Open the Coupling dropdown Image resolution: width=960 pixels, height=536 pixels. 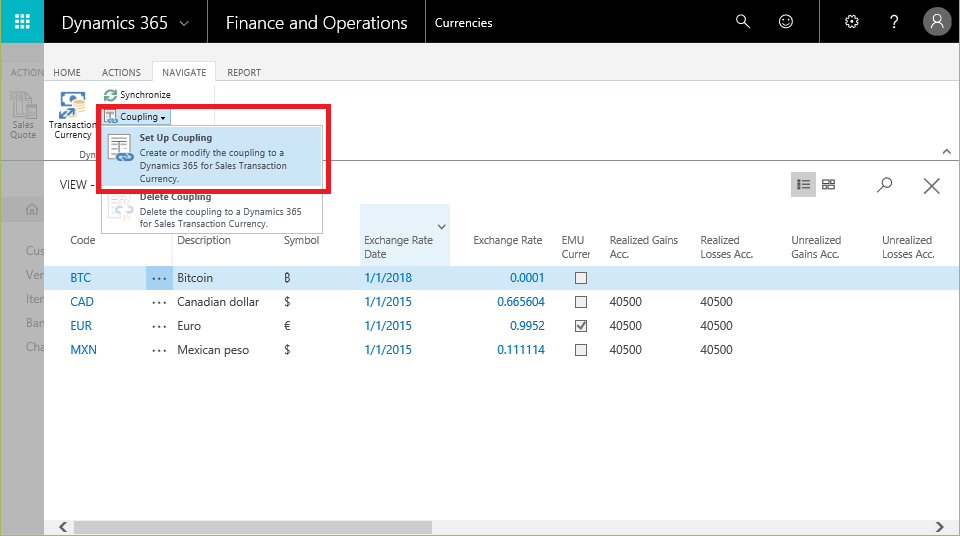tap(136, 117)
